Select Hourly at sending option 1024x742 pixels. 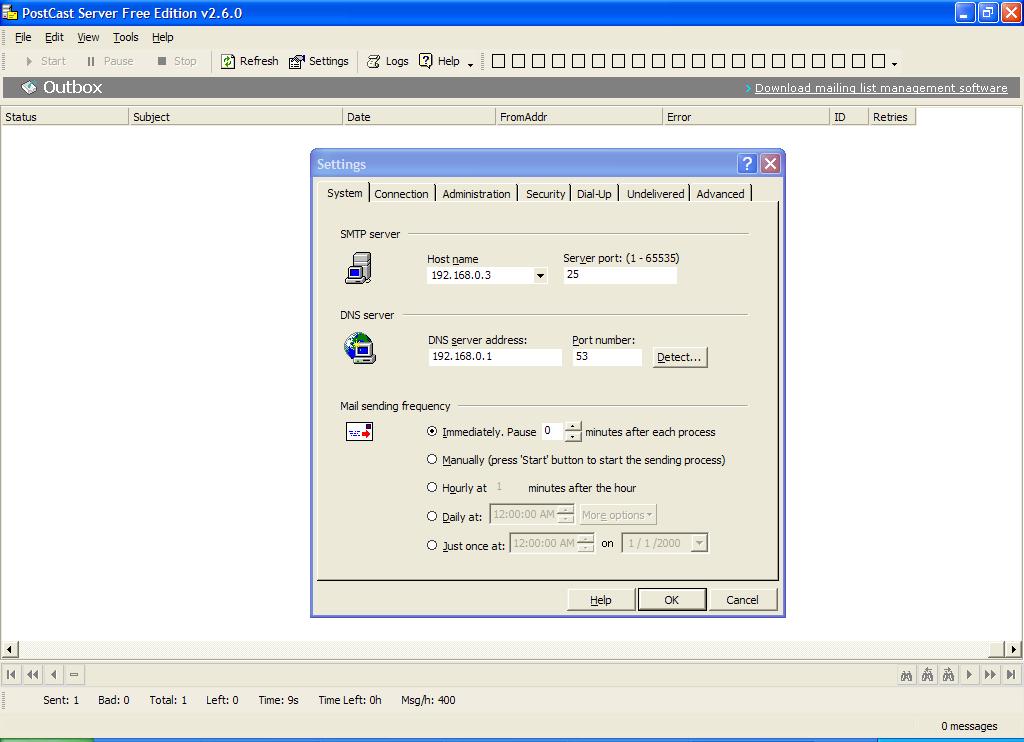[x=432, y=487]
